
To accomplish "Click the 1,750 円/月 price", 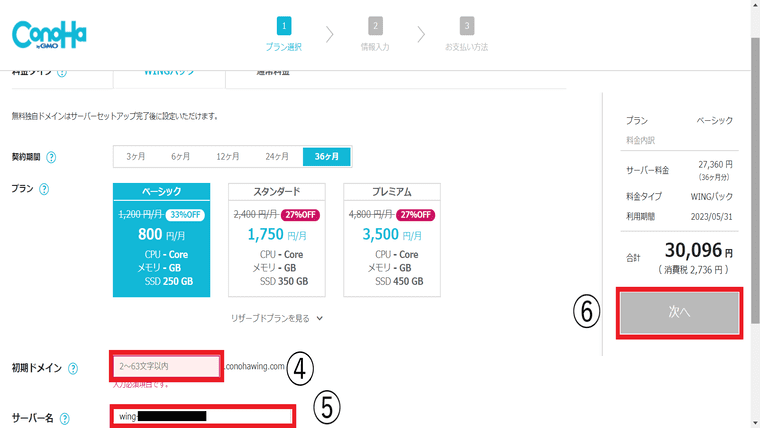I will (x=277, y=235).
